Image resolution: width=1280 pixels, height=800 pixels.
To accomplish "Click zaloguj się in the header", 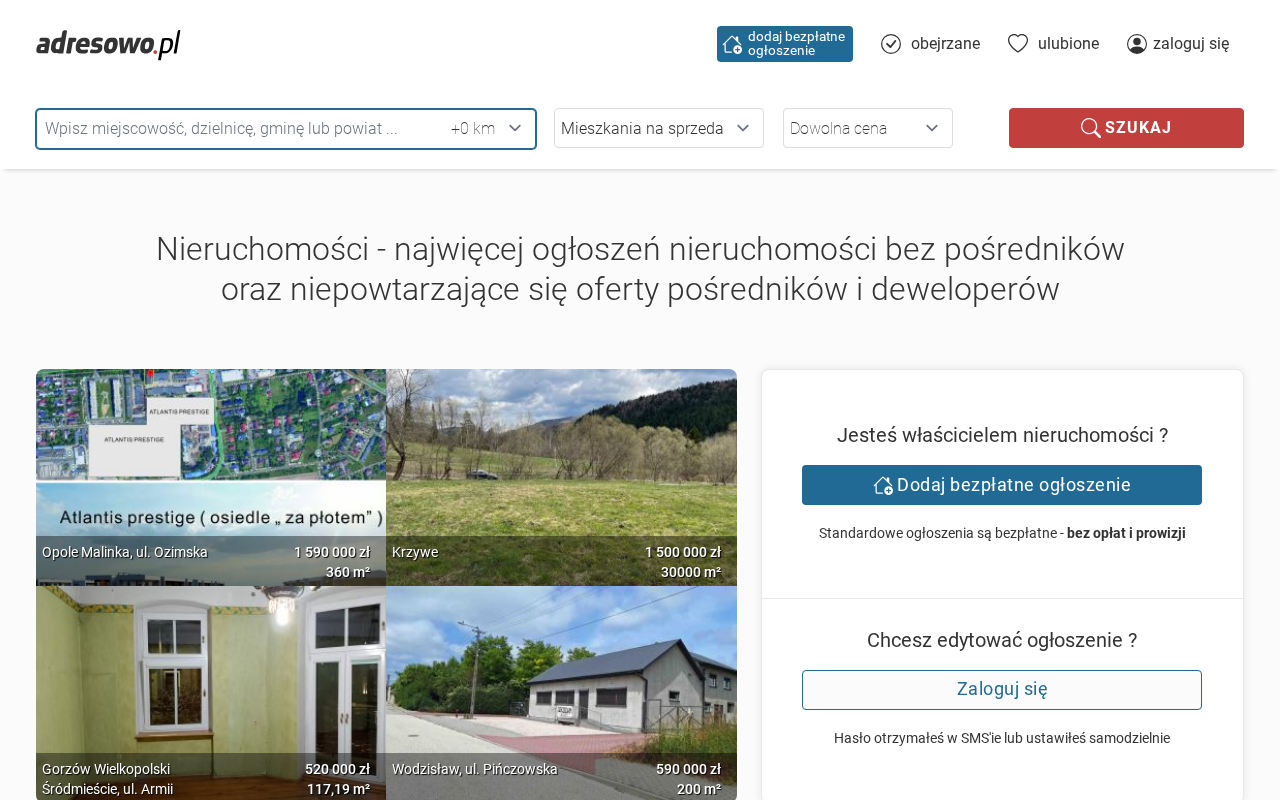I will click(x=1191, y=44).
